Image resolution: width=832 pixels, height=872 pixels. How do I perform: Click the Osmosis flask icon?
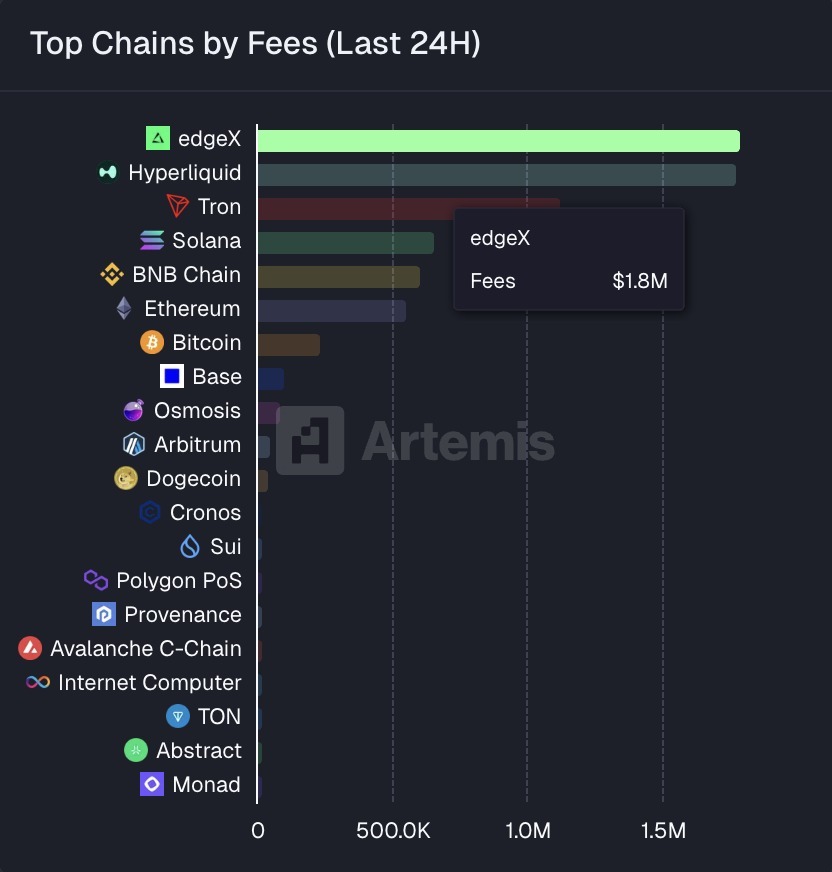(x=134, y=411)
